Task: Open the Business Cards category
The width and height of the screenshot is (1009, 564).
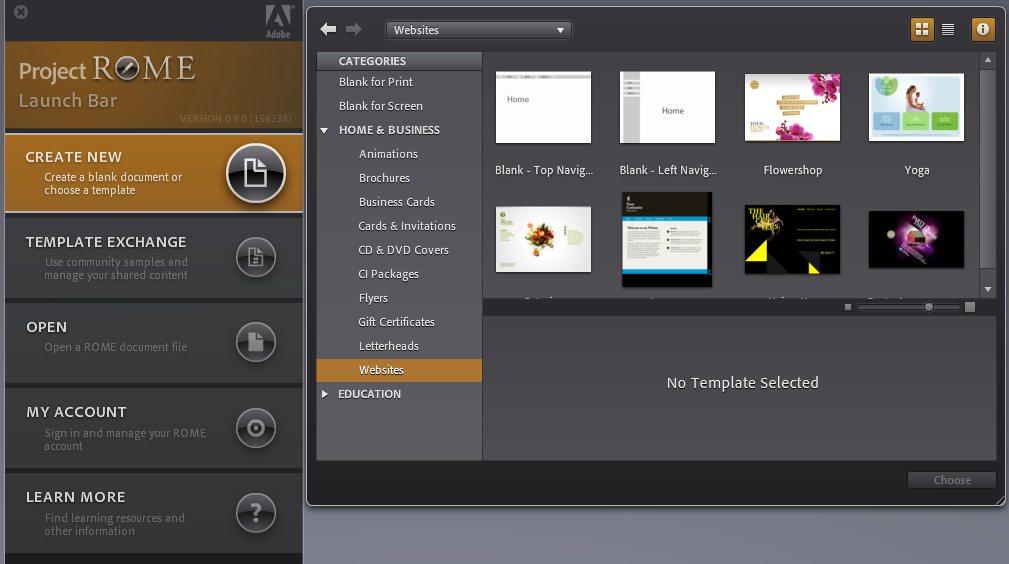Action: [399, 202]
